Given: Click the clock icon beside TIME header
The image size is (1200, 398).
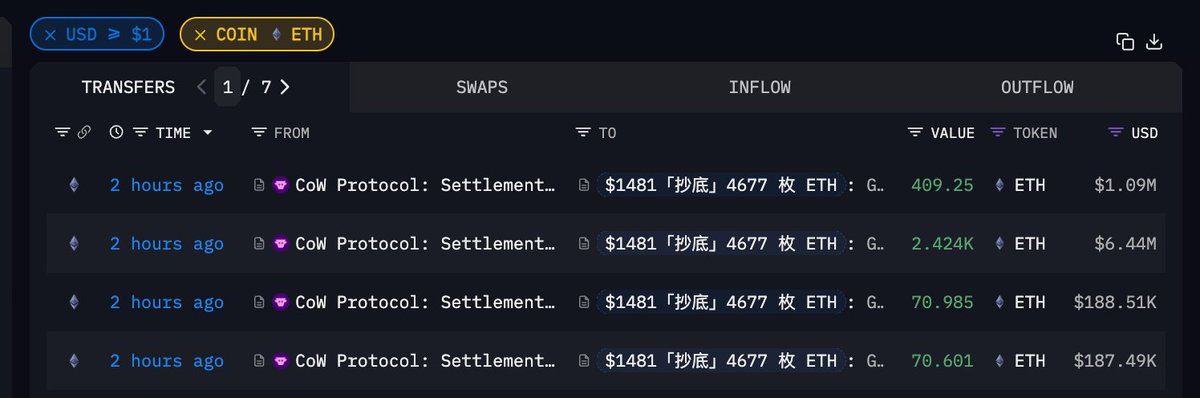Looking at the screenshot, I should (116, 132).
